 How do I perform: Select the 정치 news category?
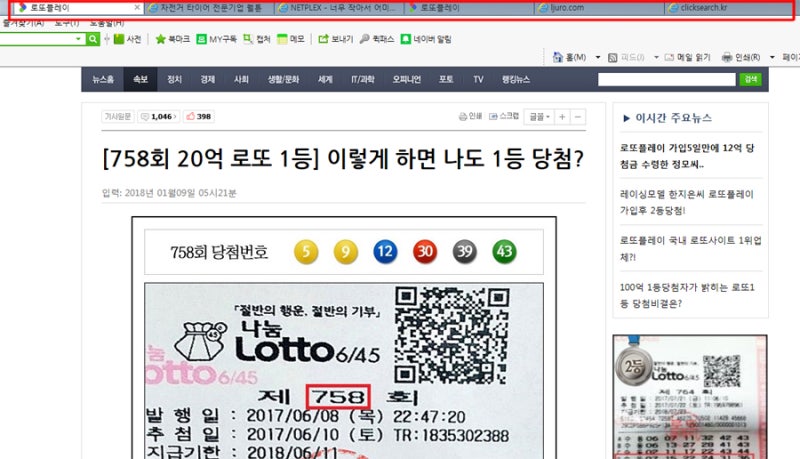pos(174,80)
